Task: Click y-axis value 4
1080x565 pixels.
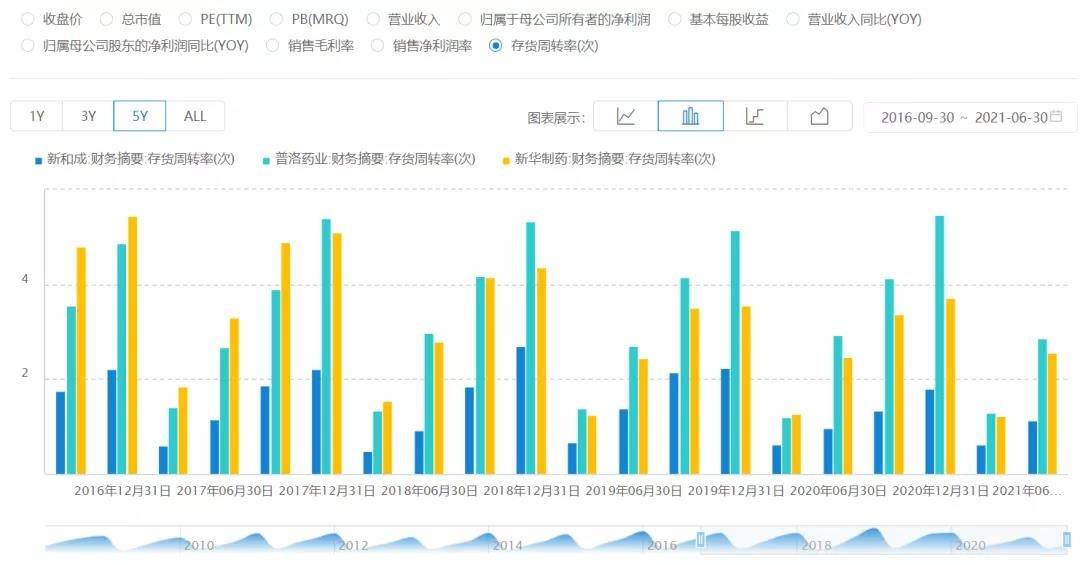Action: tap(25, 279)
